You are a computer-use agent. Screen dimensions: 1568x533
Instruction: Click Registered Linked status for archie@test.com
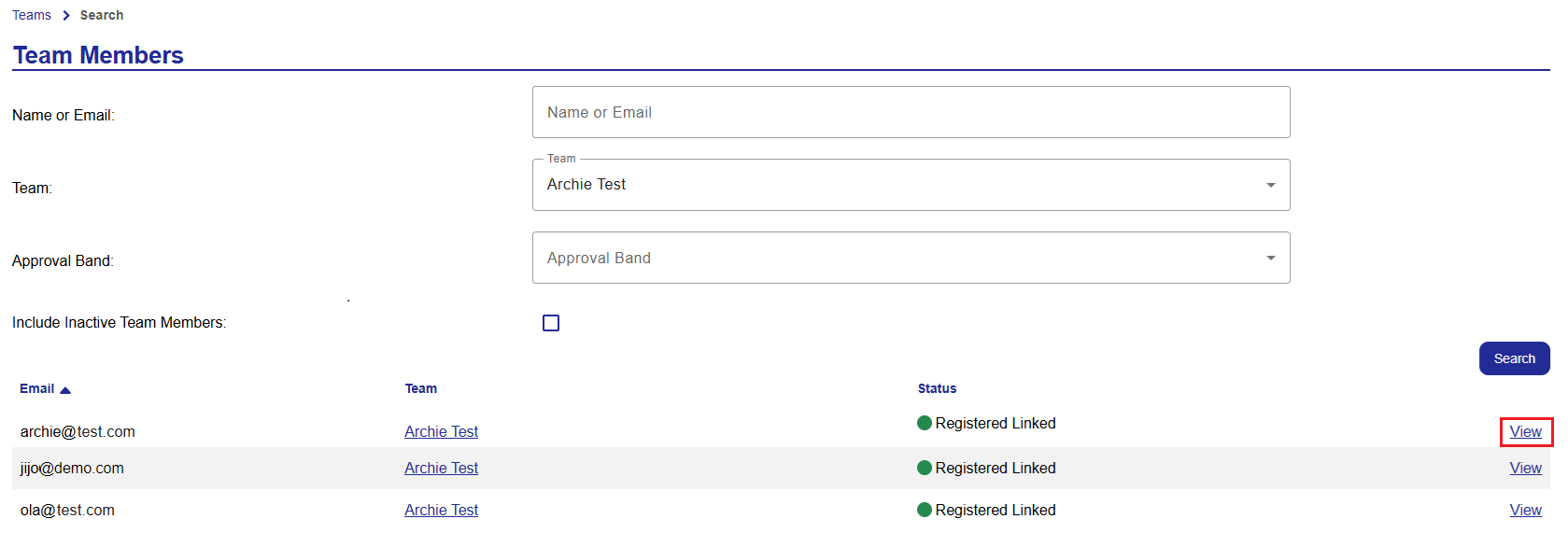point(996,423)
